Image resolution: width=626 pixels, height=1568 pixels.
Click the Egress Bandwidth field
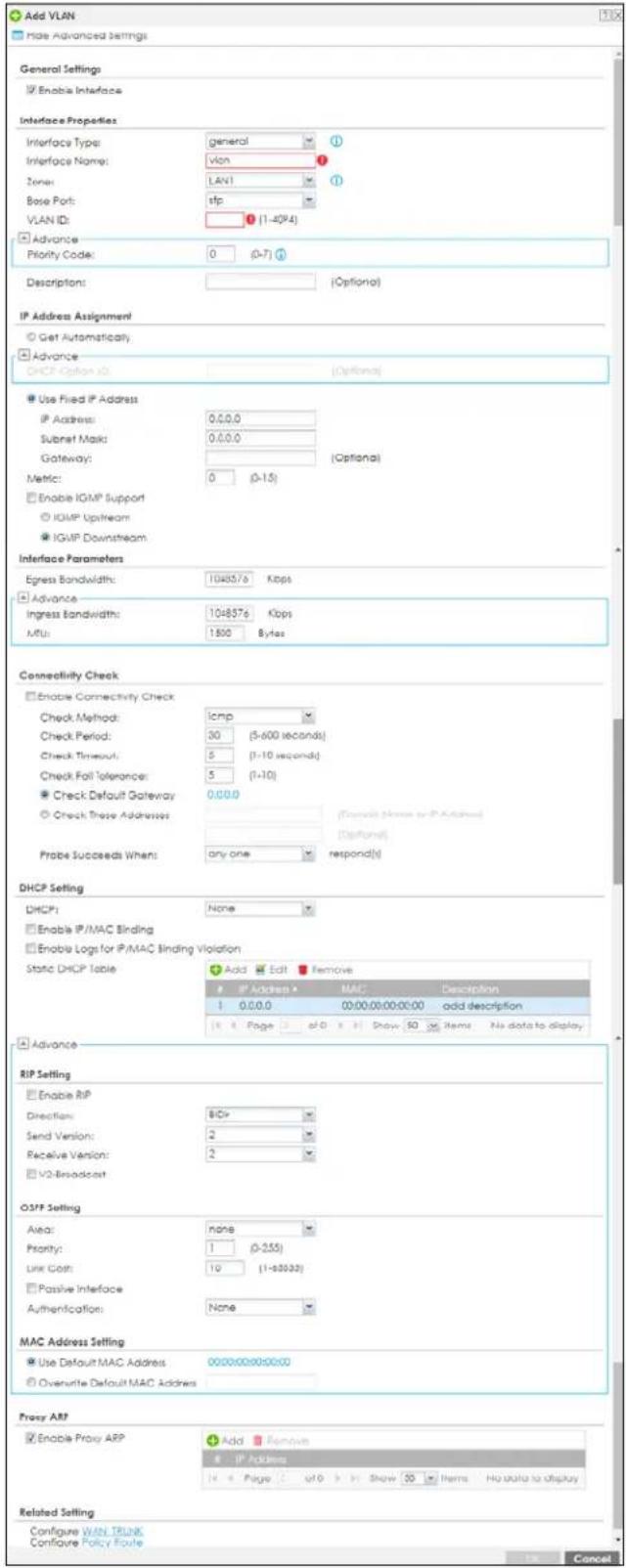pos(229,579)
